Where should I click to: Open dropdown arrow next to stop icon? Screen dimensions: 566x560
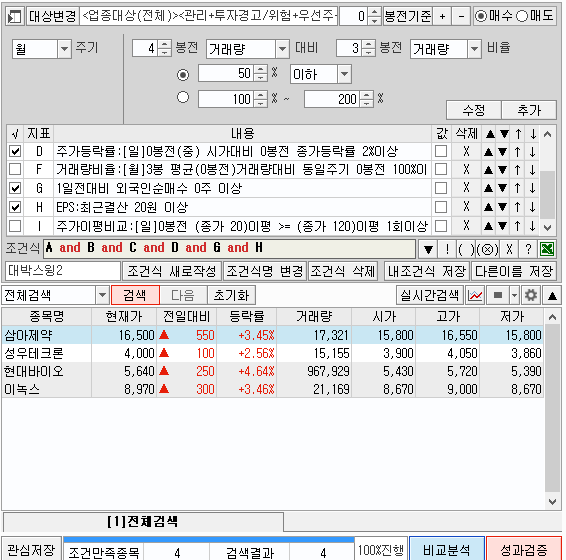[514, 295]
